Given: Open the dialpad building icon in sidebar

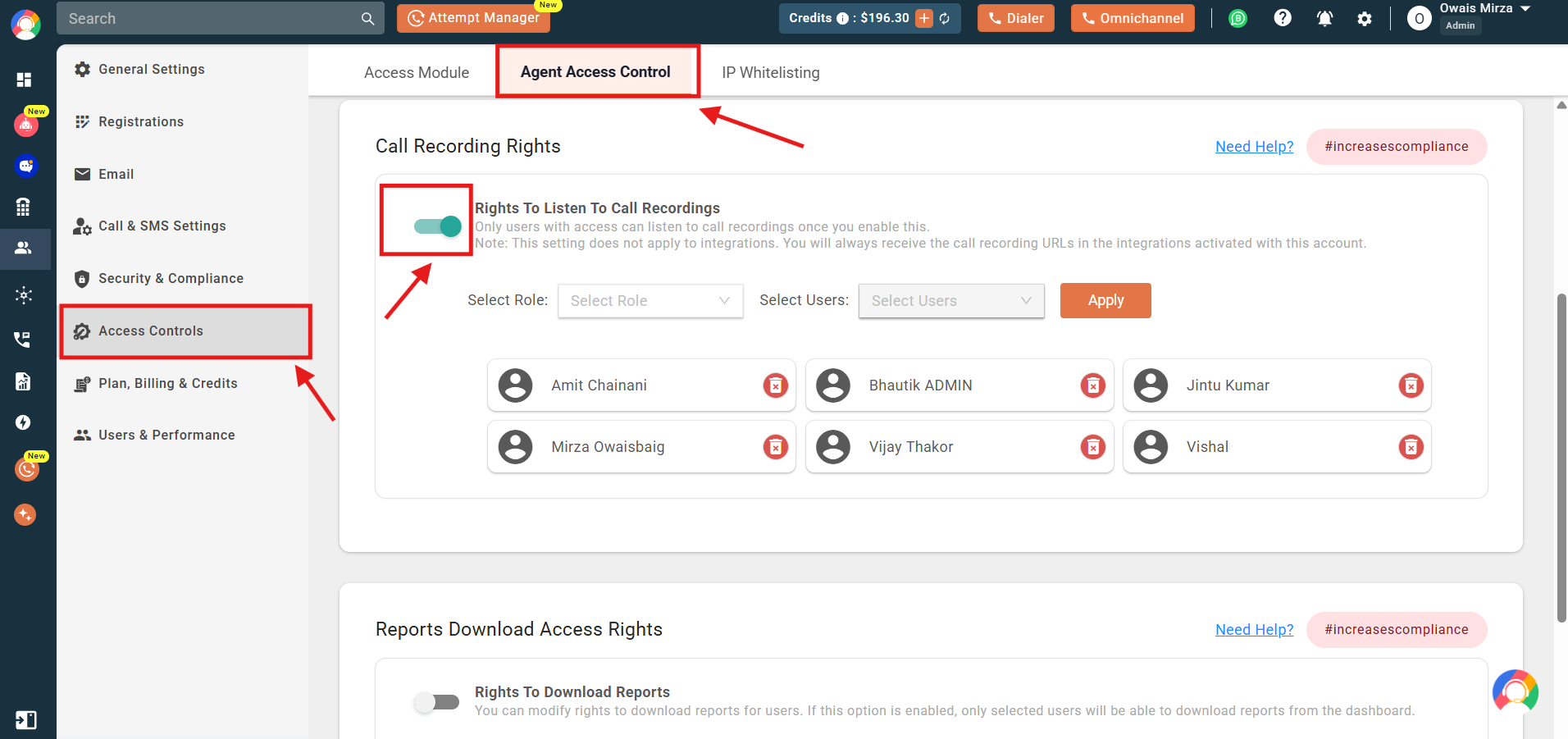Looking at the screenshot, I should pyautogui.click(x=24, y=207).
